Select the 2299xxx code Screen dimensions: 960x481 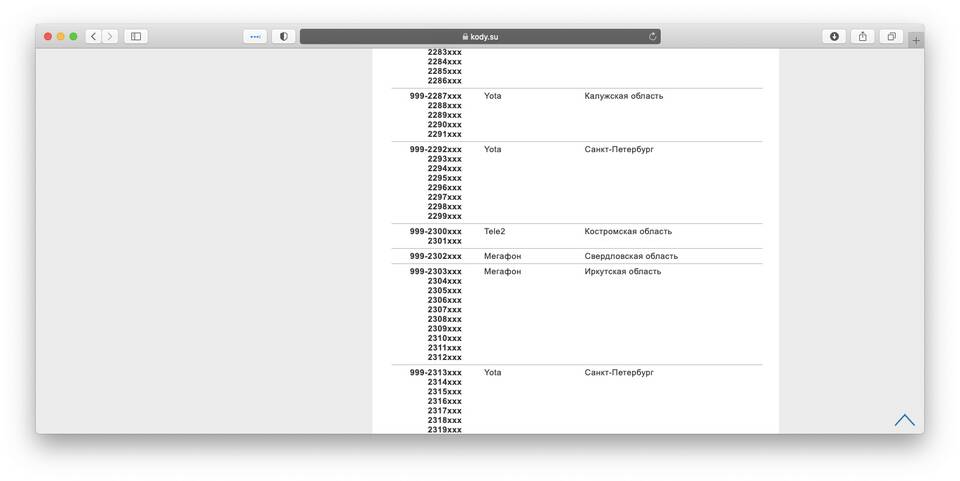(x=444, y=216)
